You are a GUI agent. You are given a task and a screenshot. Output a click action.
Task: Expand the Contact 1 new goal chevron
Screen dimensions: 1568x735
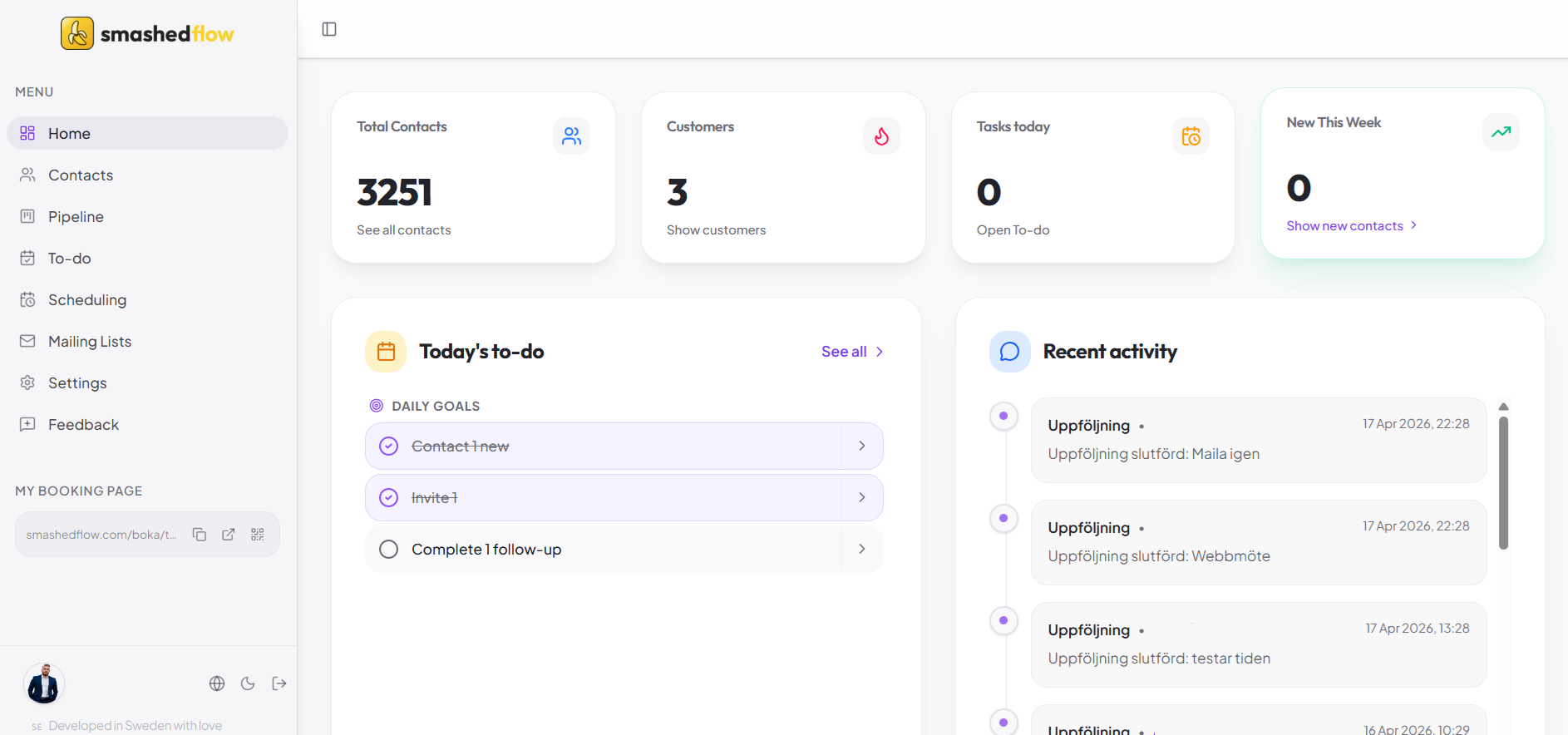pos(862,446)
